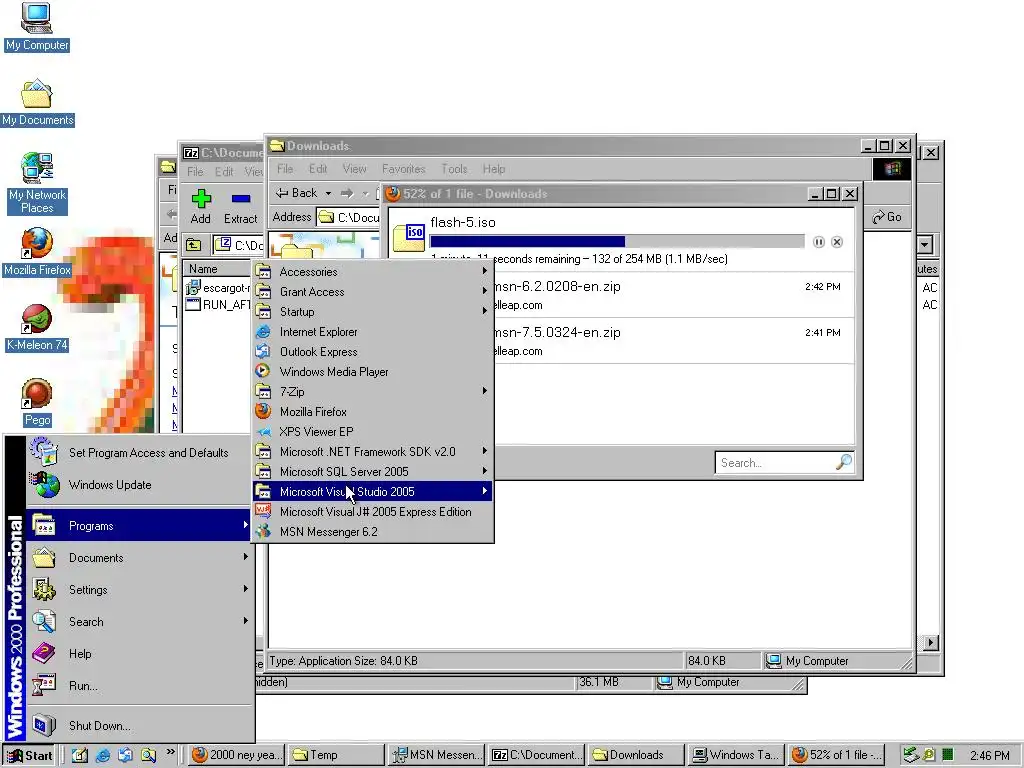Image resolution: width=1024 pixels, height=768 pixels.
Task: Expand the Documents submenu arrow
Action: 246,557
